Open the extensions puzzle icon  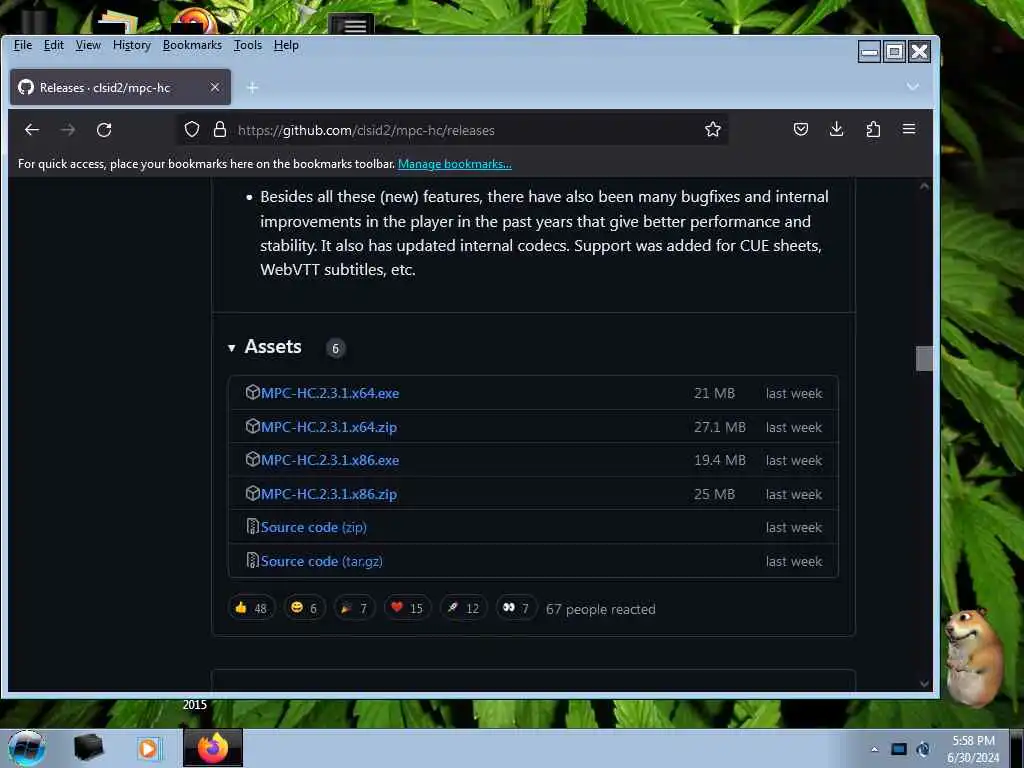873,129
